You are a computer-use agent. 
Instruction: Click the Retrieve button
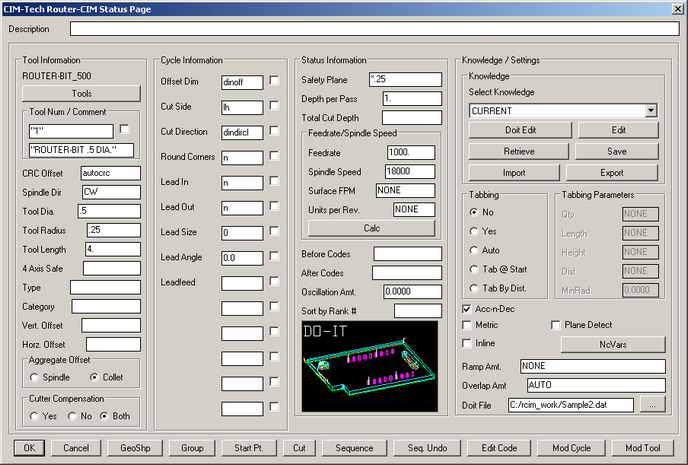tap(519, 151)
